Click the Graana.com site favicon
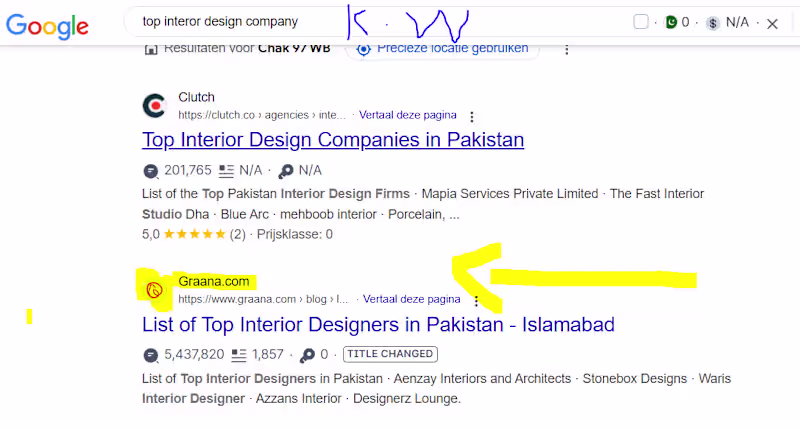Image resolution: width=800 pixels, height=428 pixels. click(154, 290)
